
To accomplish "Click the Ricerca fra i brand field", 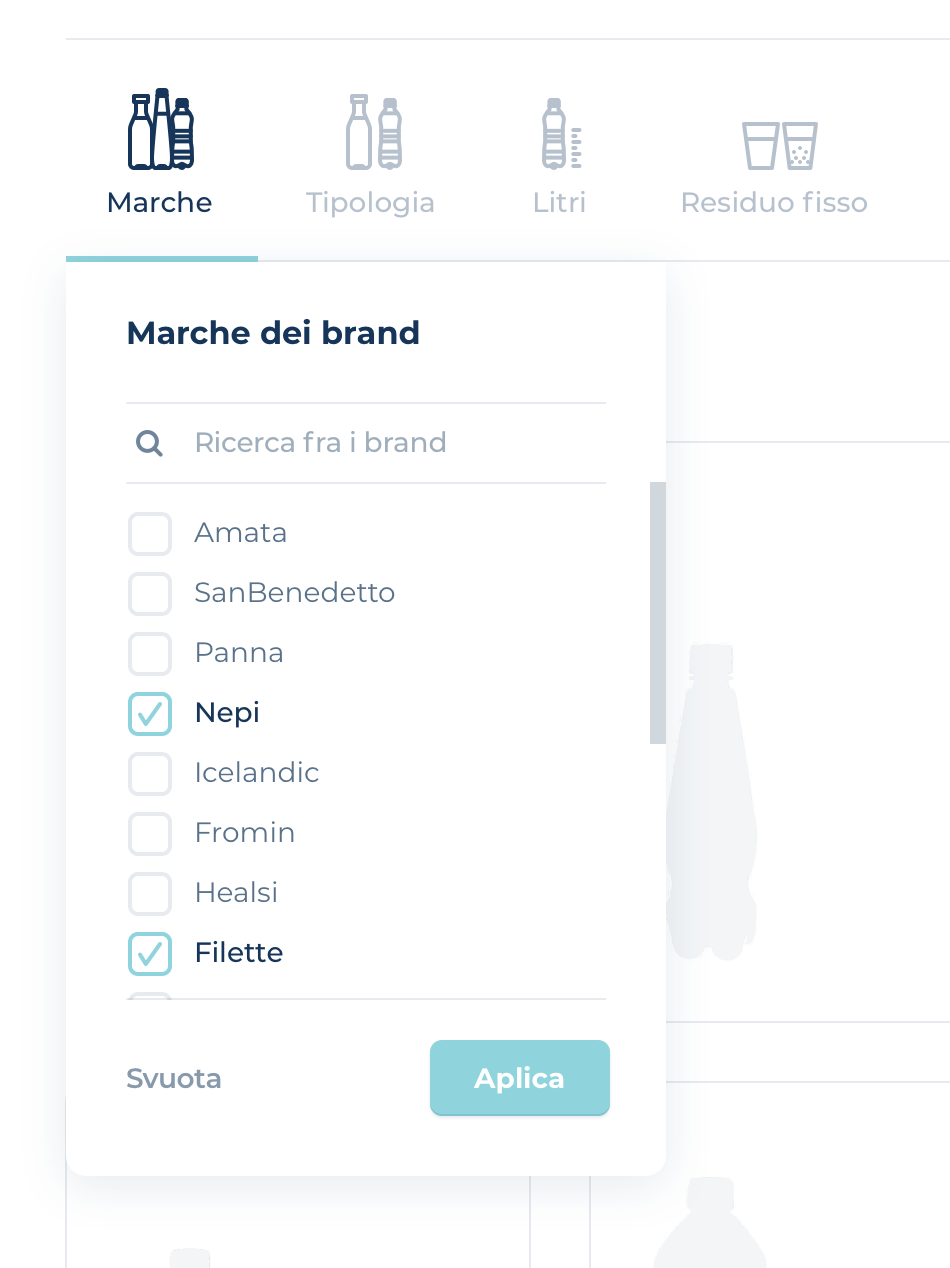I will tap(390, 442).
